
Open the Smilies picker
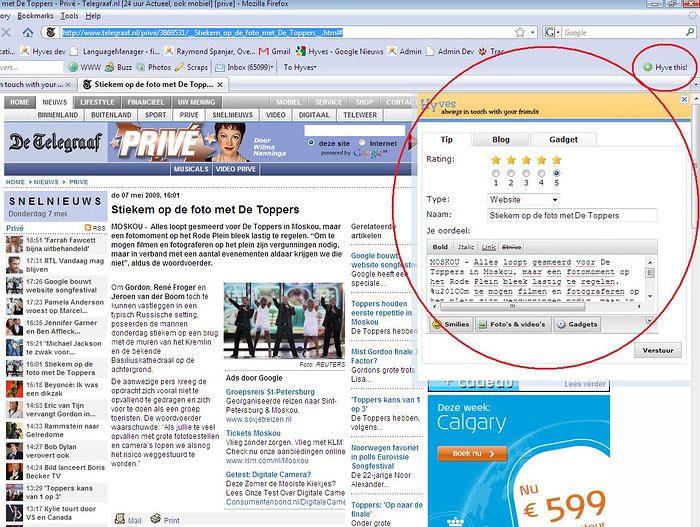coord(450,325)
